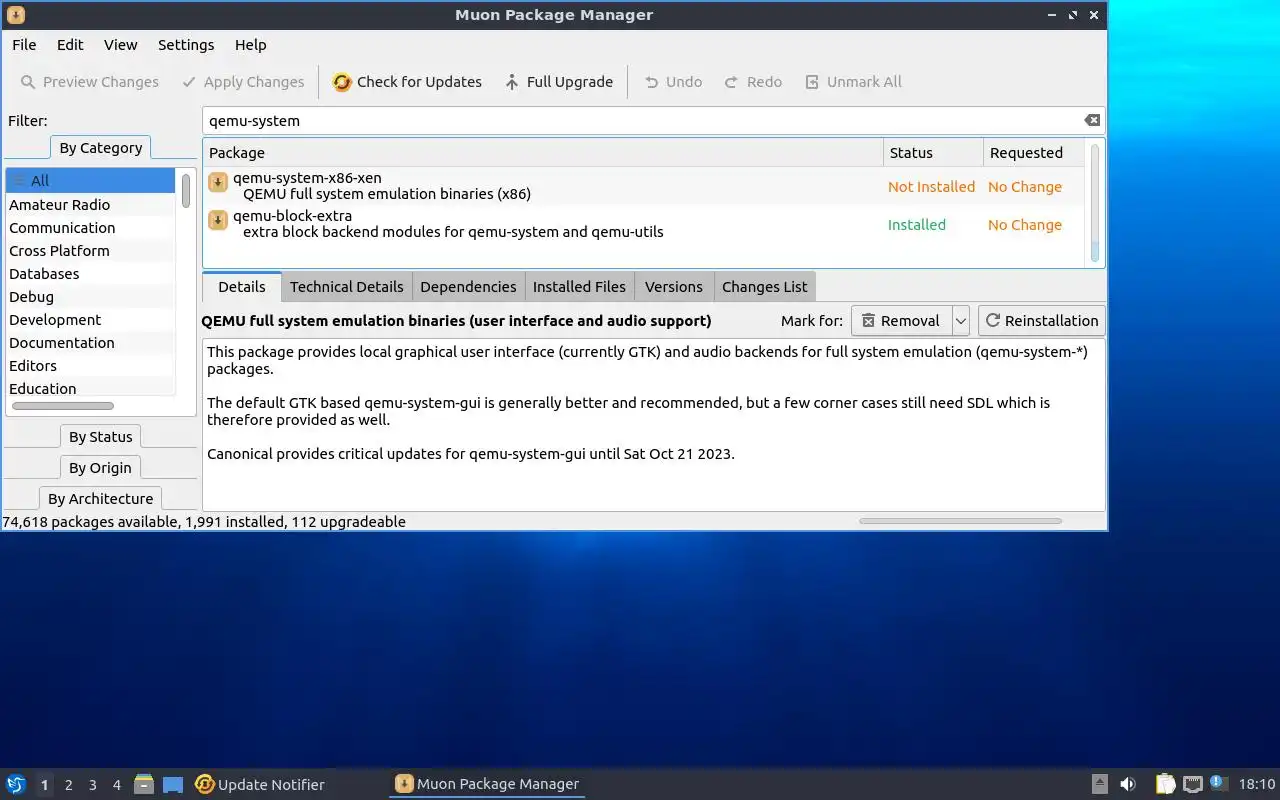
Task: Open the Versions tab
Action: coord(673,286)
